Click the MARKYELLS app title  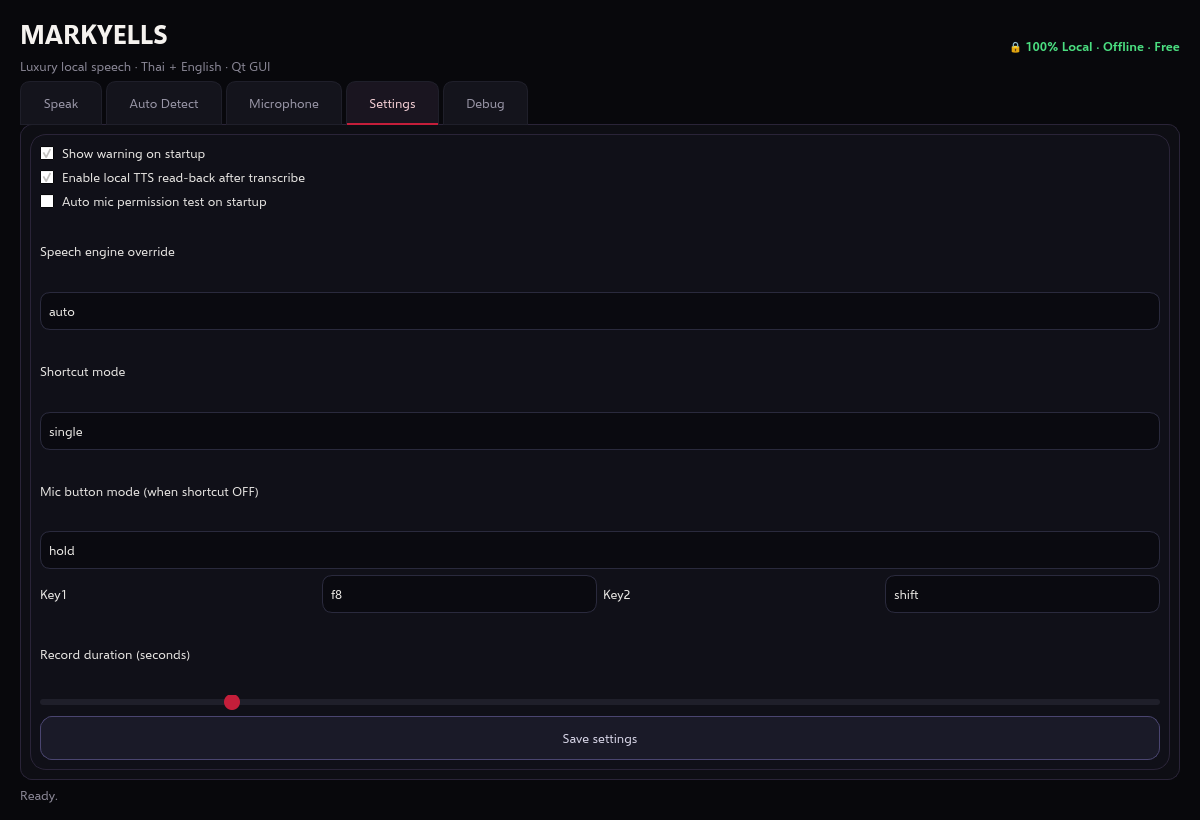coord(94,35)
